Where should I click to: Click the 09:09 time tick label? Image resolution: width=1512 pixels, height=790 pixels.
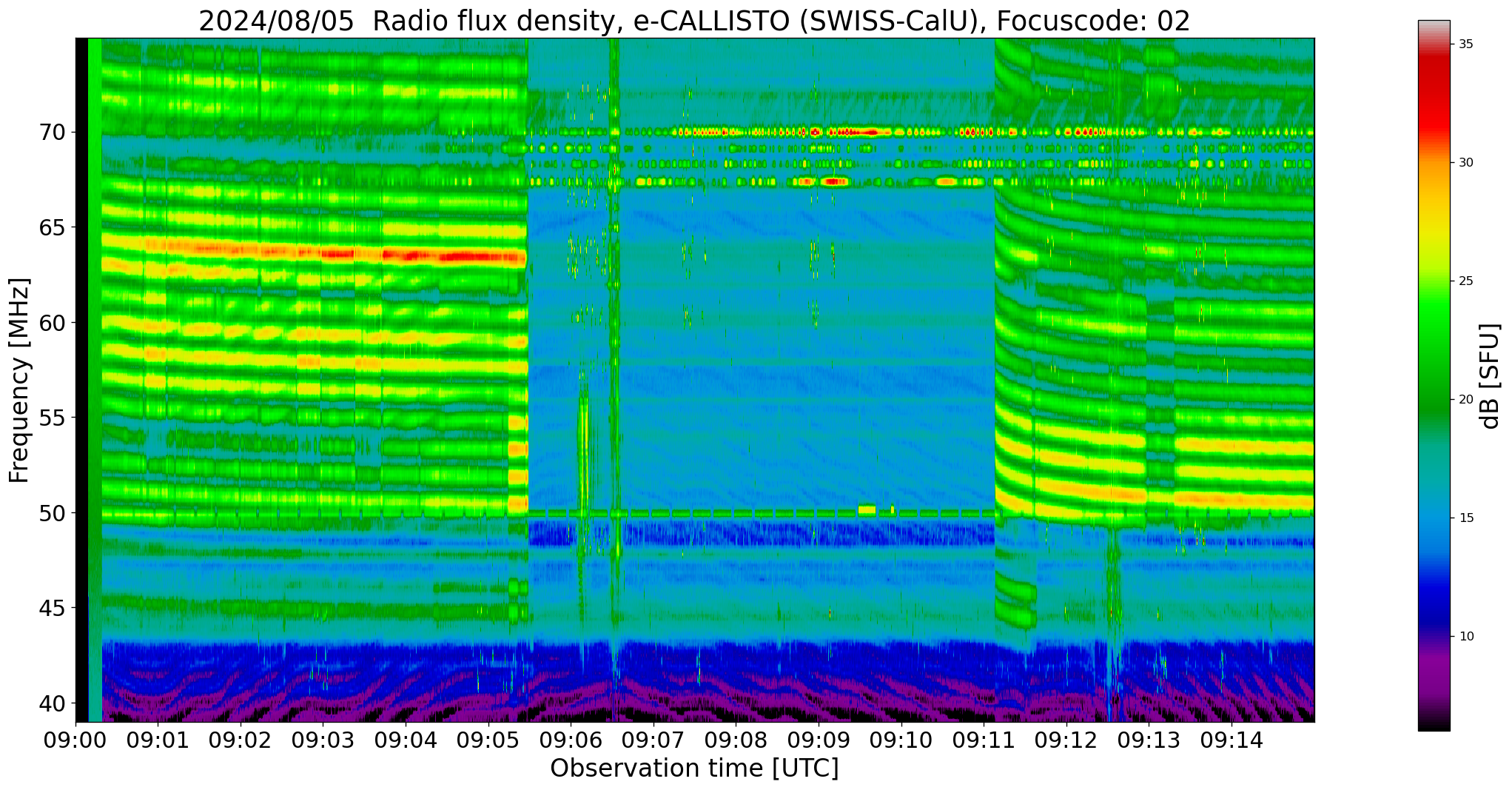point(819,740)
